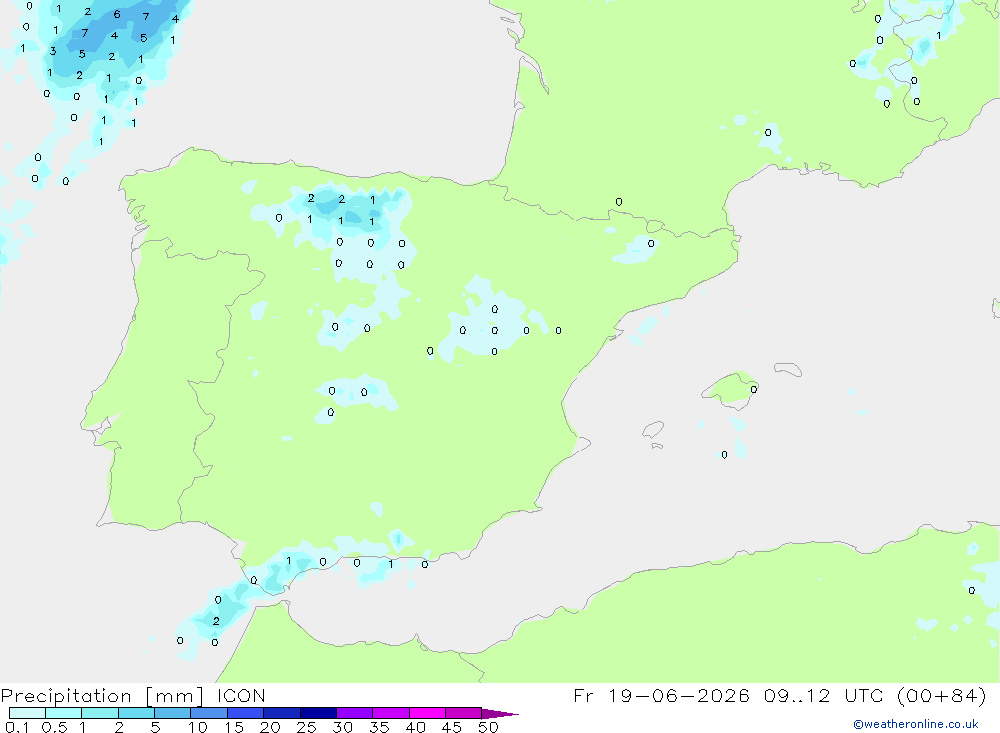This screenshot has height=733, width=1000.
Task: Select the 20–25 mm legend color swatch
Action: [282, 713]
